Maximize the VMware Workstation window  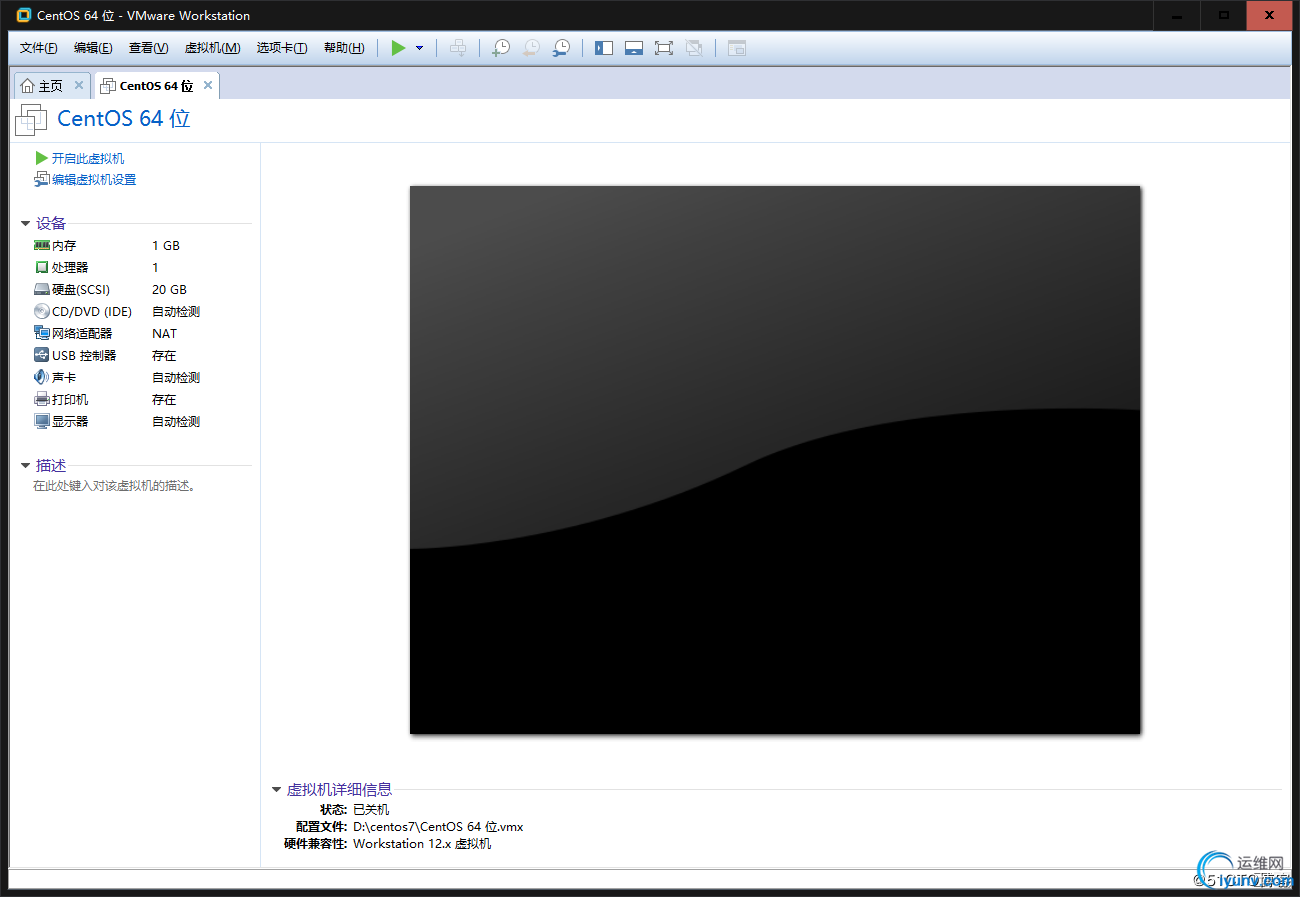(1223, 15)
